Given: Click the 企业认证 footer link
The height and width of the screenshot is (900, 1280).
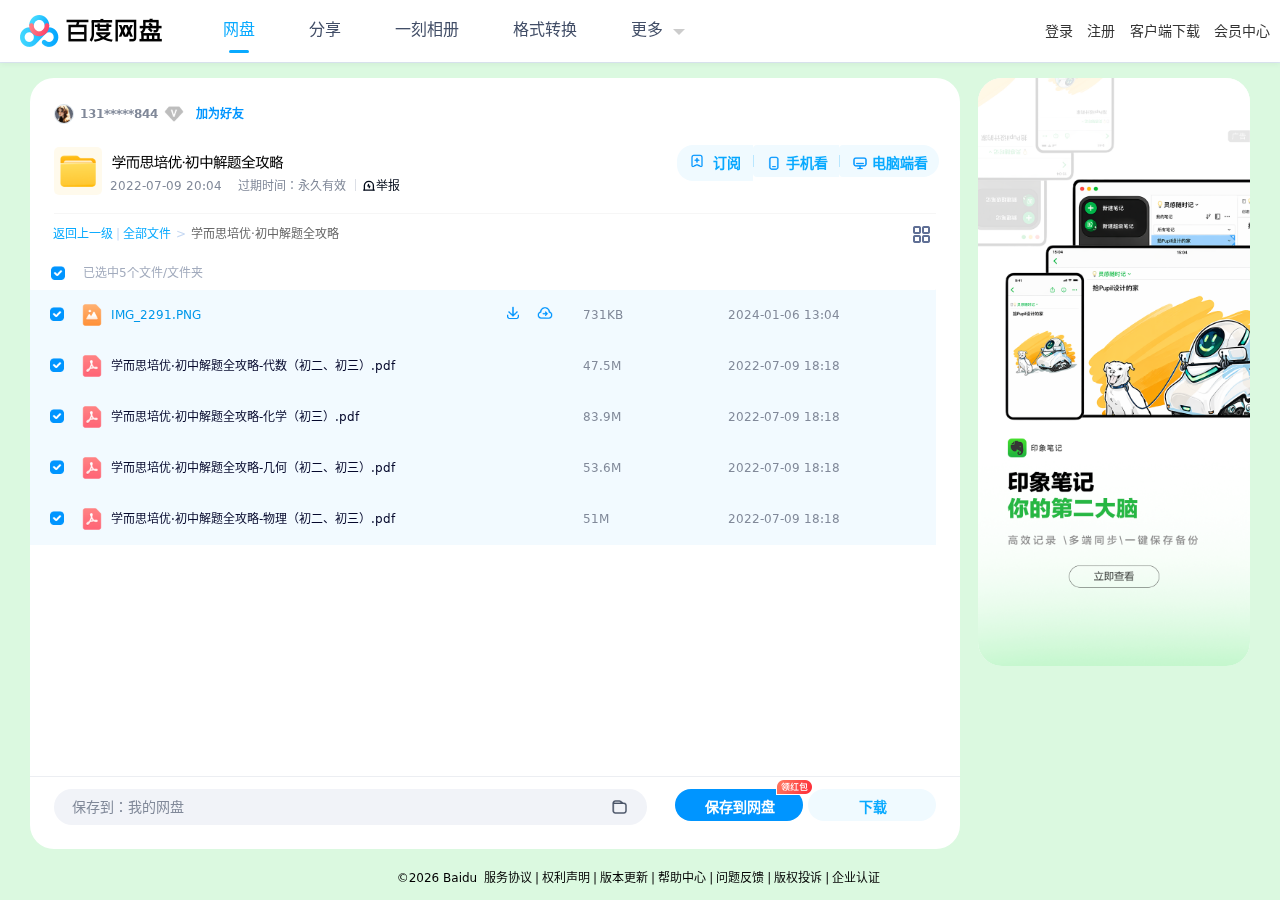Looking at the screenshot, I should click(856, 878).
